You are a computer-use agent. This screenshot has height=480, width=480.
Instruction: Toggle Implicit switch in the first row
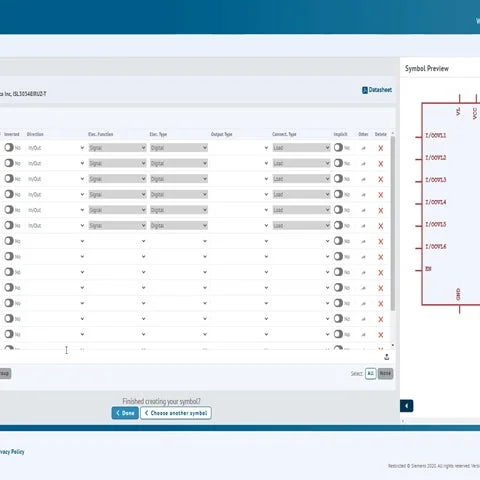338,147
